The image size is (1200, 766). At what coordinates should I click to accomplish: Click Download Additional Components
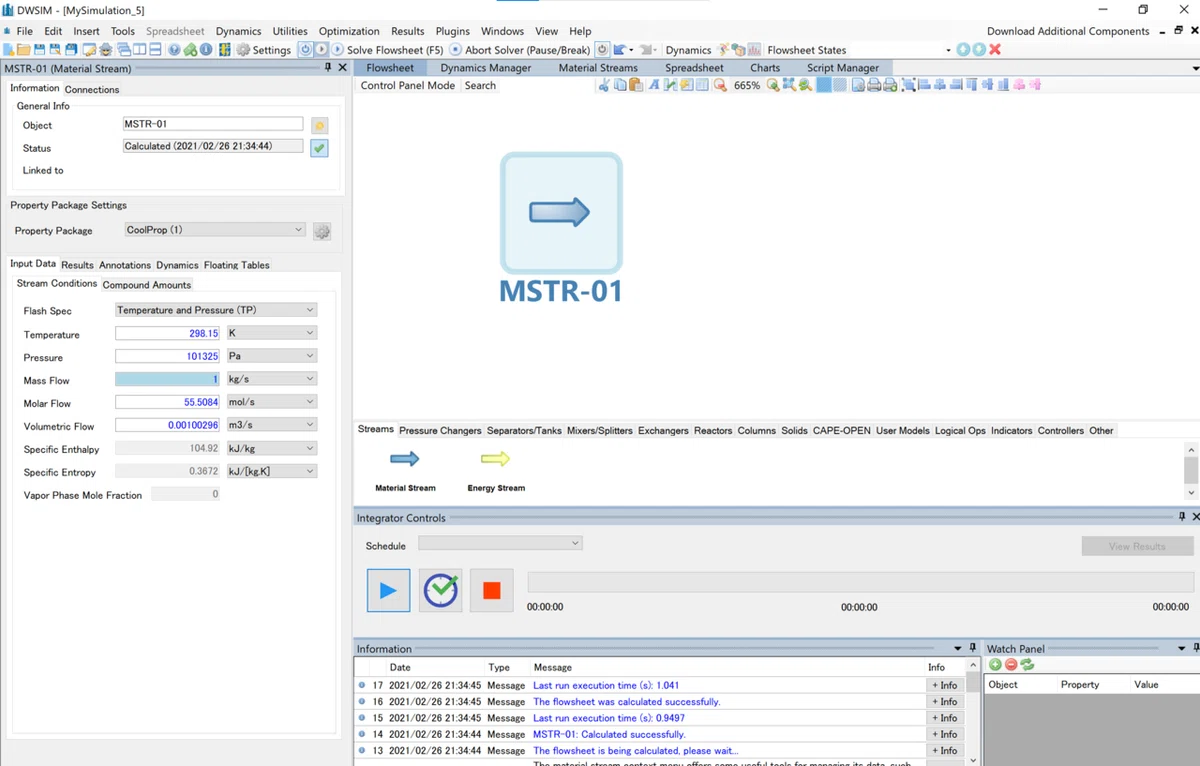(1068, 31)
